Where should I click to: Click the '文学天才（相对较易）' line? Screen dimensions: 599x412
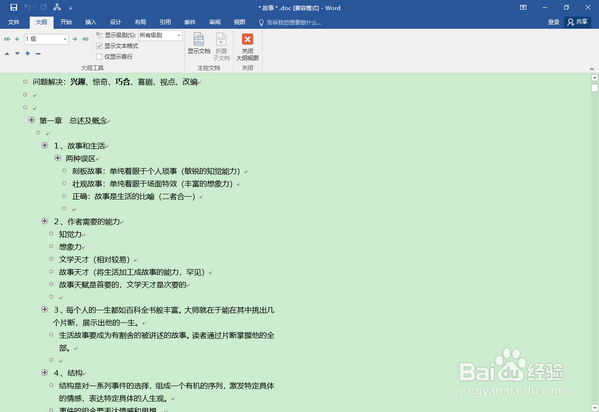coord(98,260)
